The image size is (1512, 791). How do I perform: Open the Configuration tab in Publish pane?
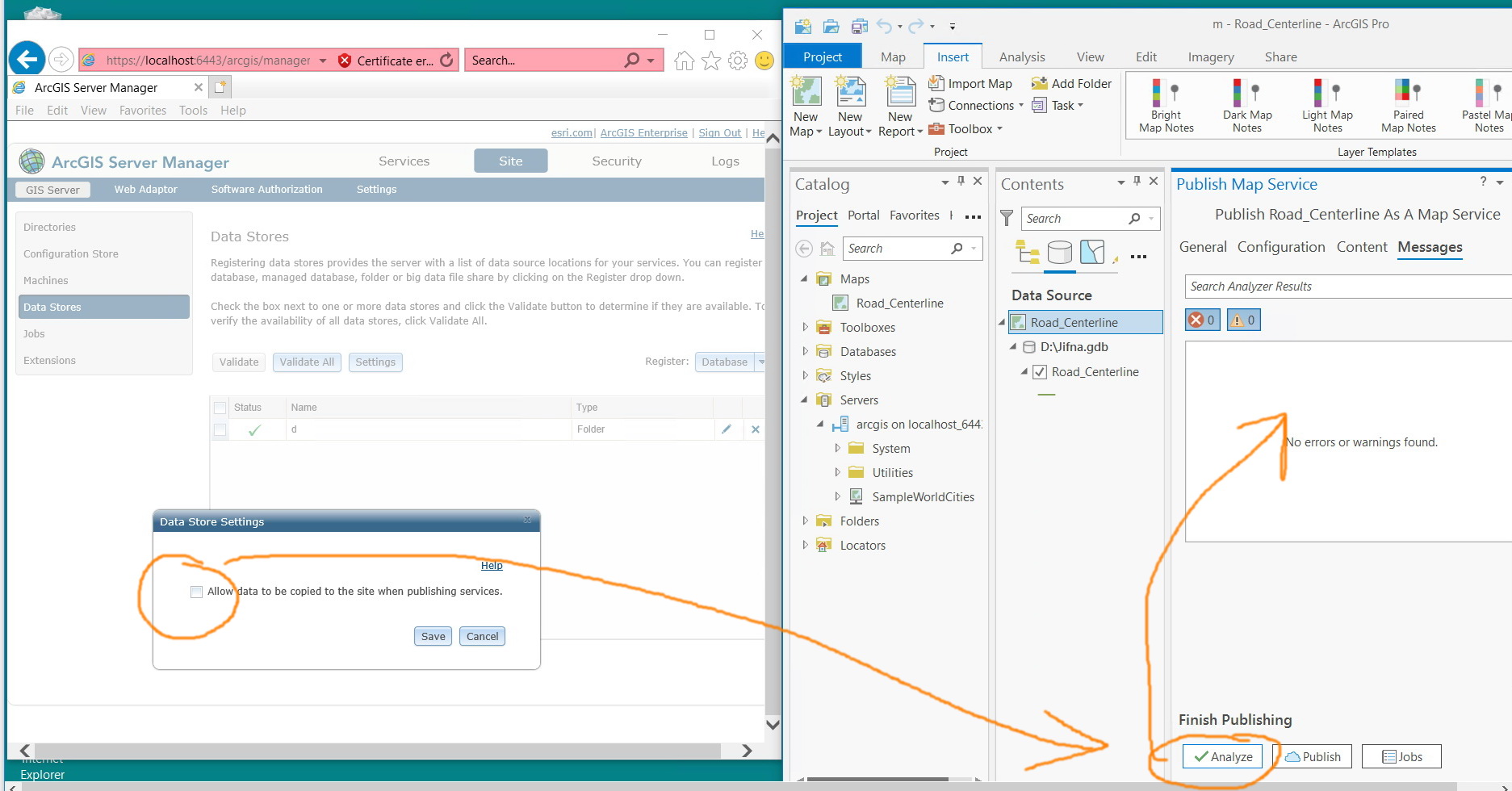(1281, 247)
